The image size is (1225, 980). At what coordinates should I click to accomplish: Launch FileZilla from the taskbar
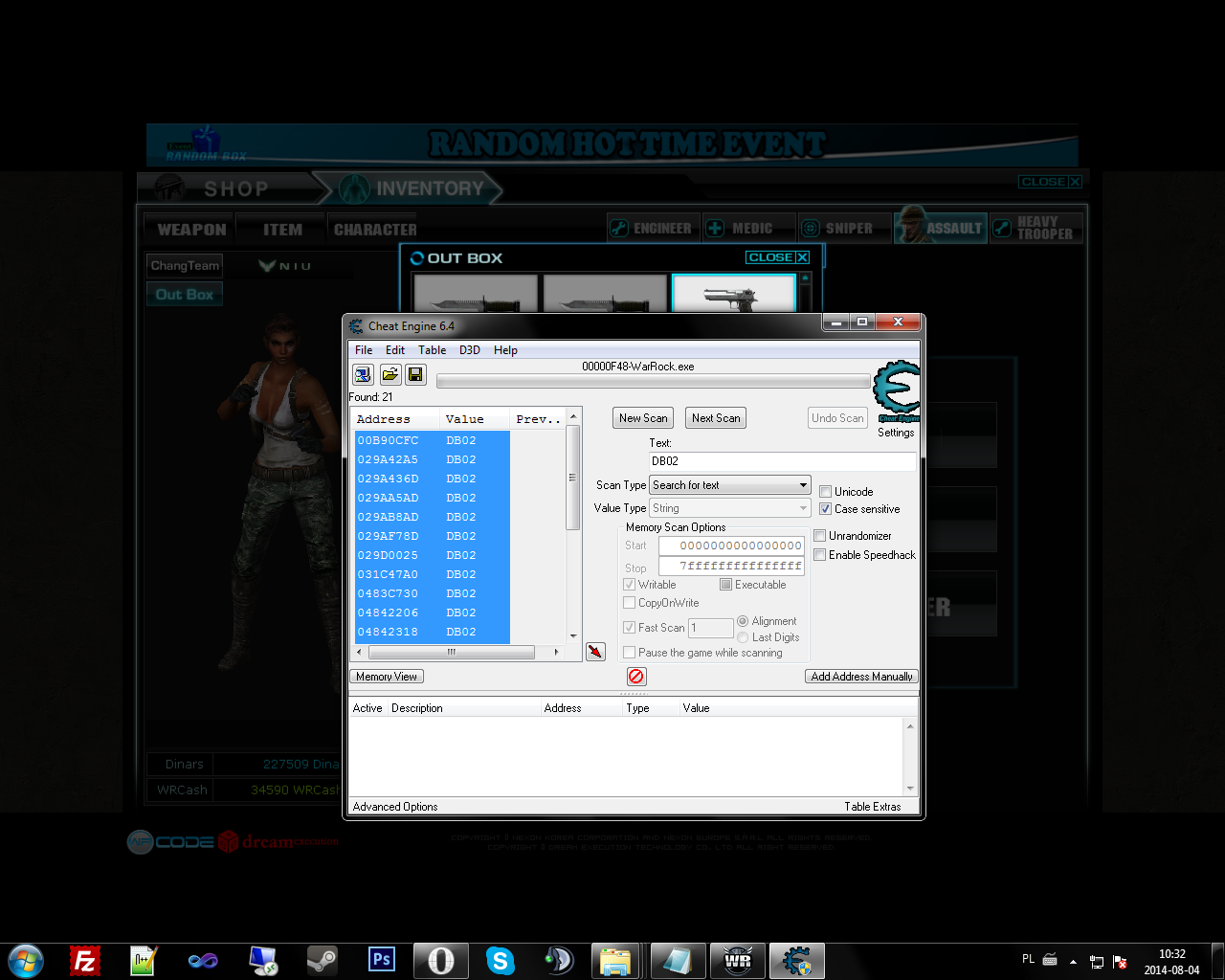[85, 961]
